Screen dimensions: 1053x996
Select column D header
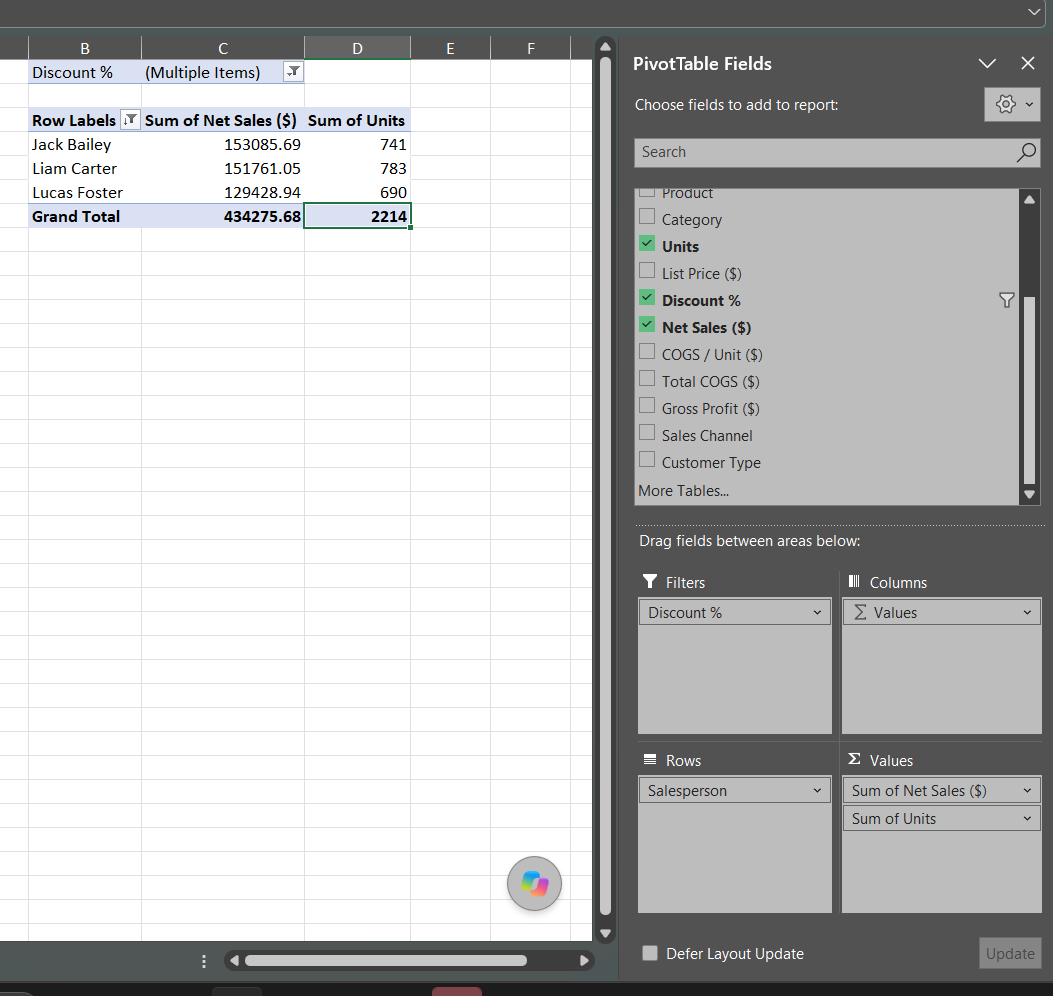click(357, 48)
